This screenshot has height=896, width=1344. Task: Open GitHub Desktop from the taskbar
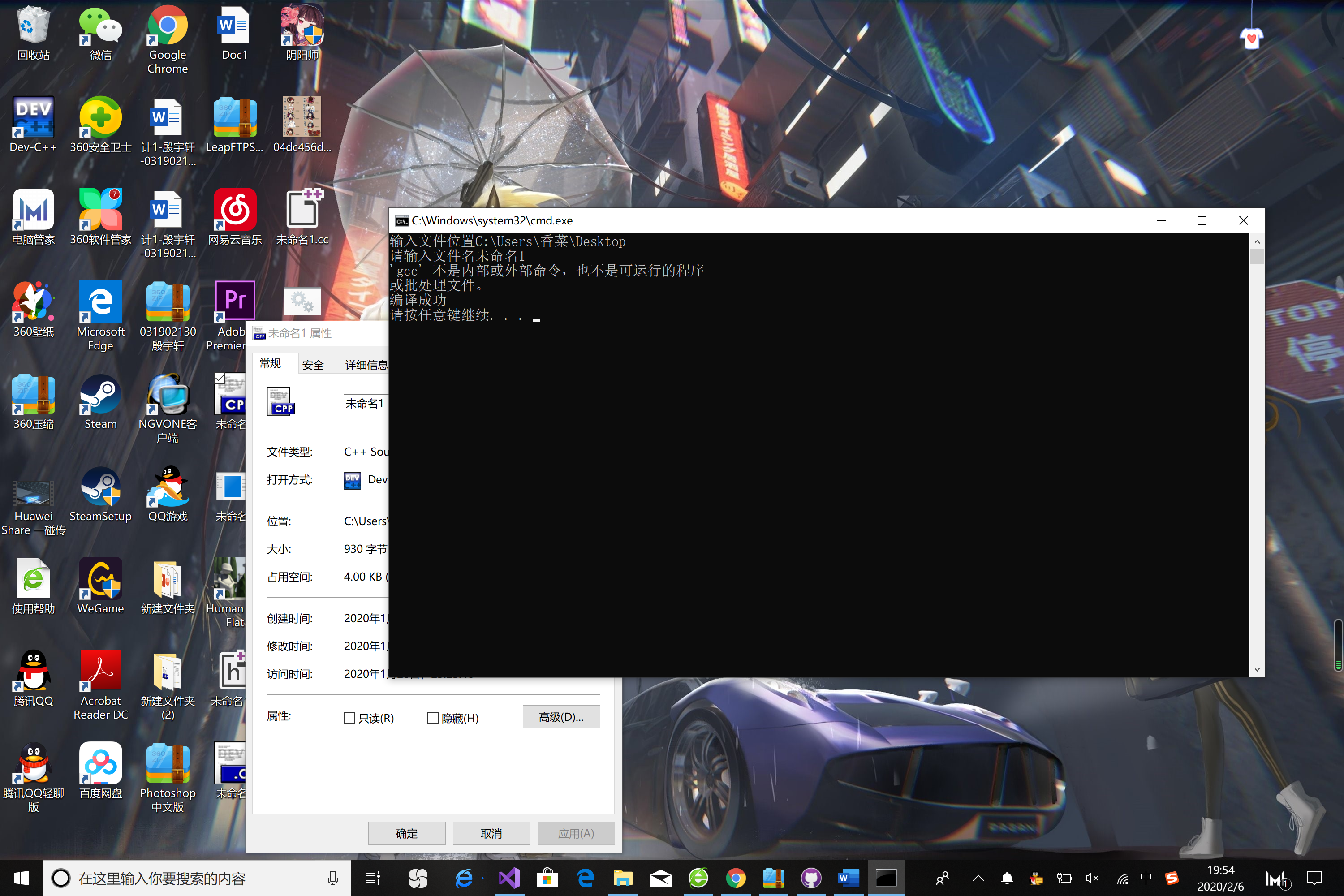pos(811,878)
